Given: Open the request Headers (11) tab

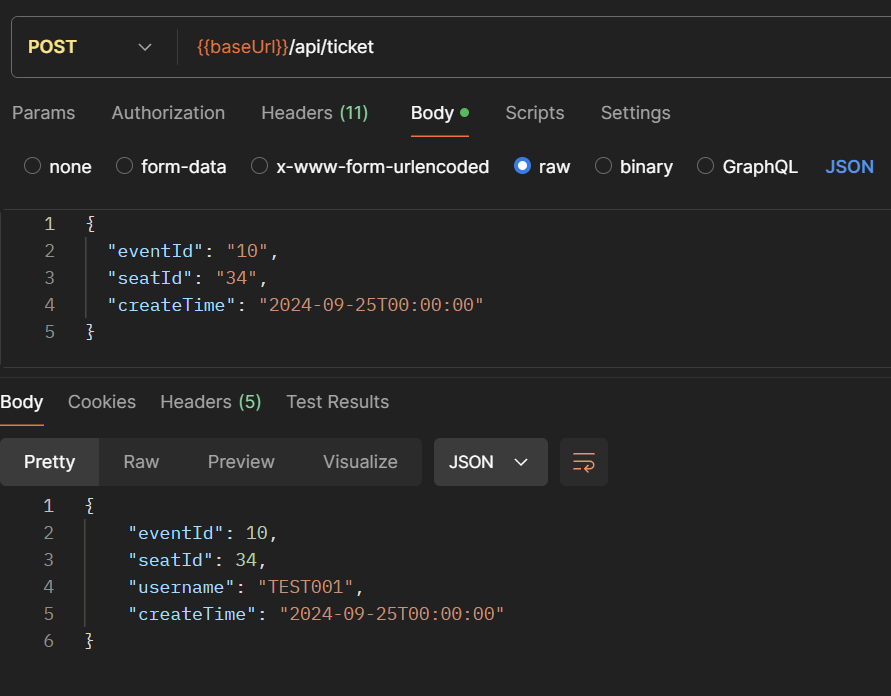Looking at the screenshot, I should [x=314, y=113].
